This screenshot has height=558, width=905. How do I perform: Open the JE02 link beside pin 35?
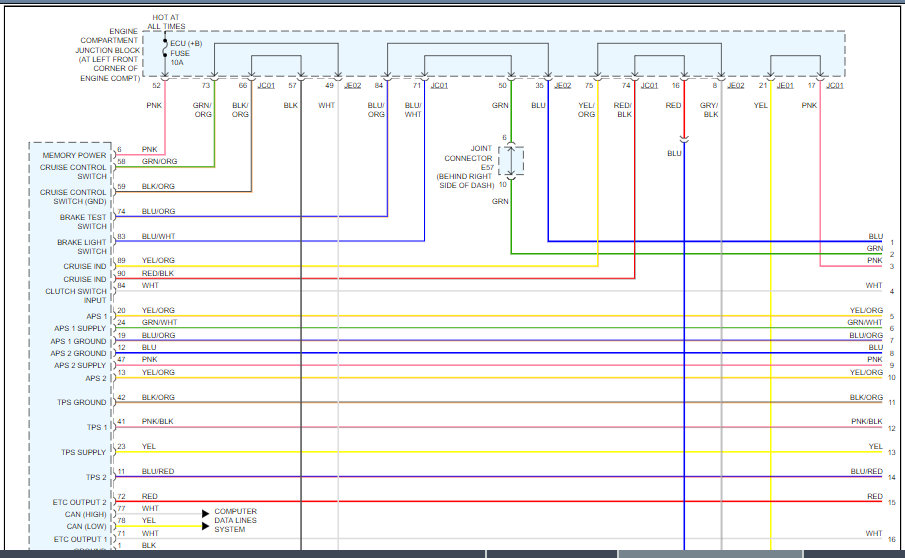[563, 85]
